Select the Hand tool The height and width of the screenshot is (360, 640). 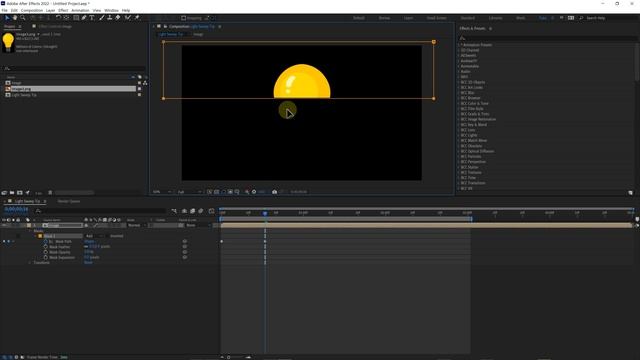tap(15, 18)
